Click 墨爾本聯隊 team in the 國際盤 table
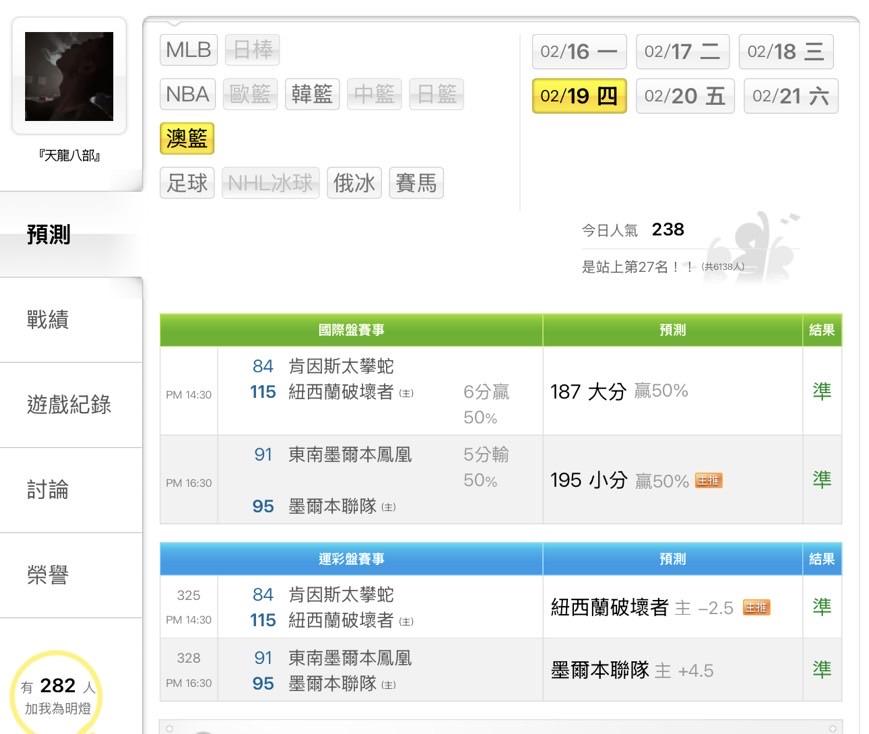 tap(332, 506)
